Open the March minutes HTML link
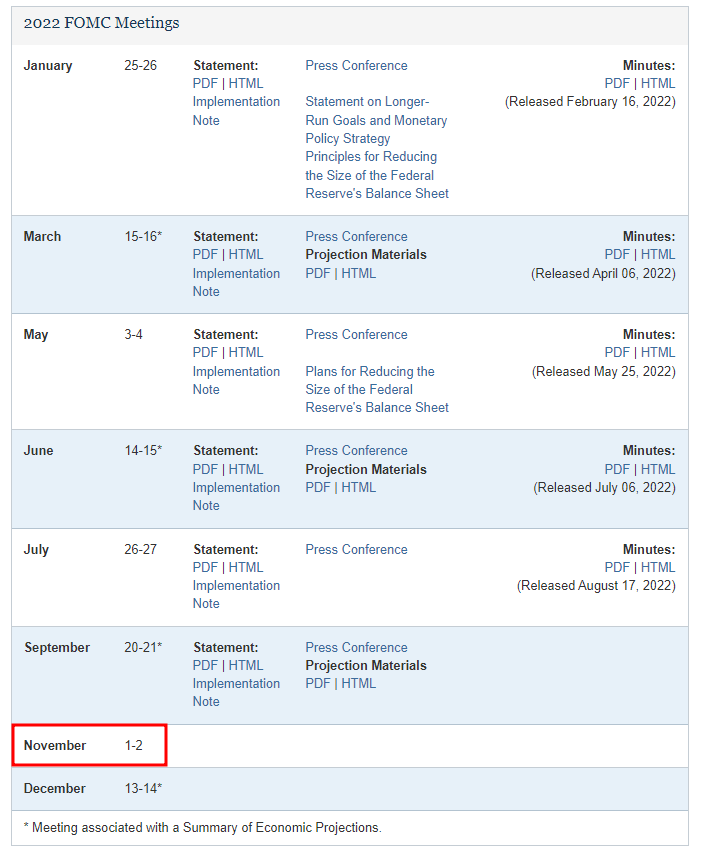The image size is (701, 853). click(658, 255)
